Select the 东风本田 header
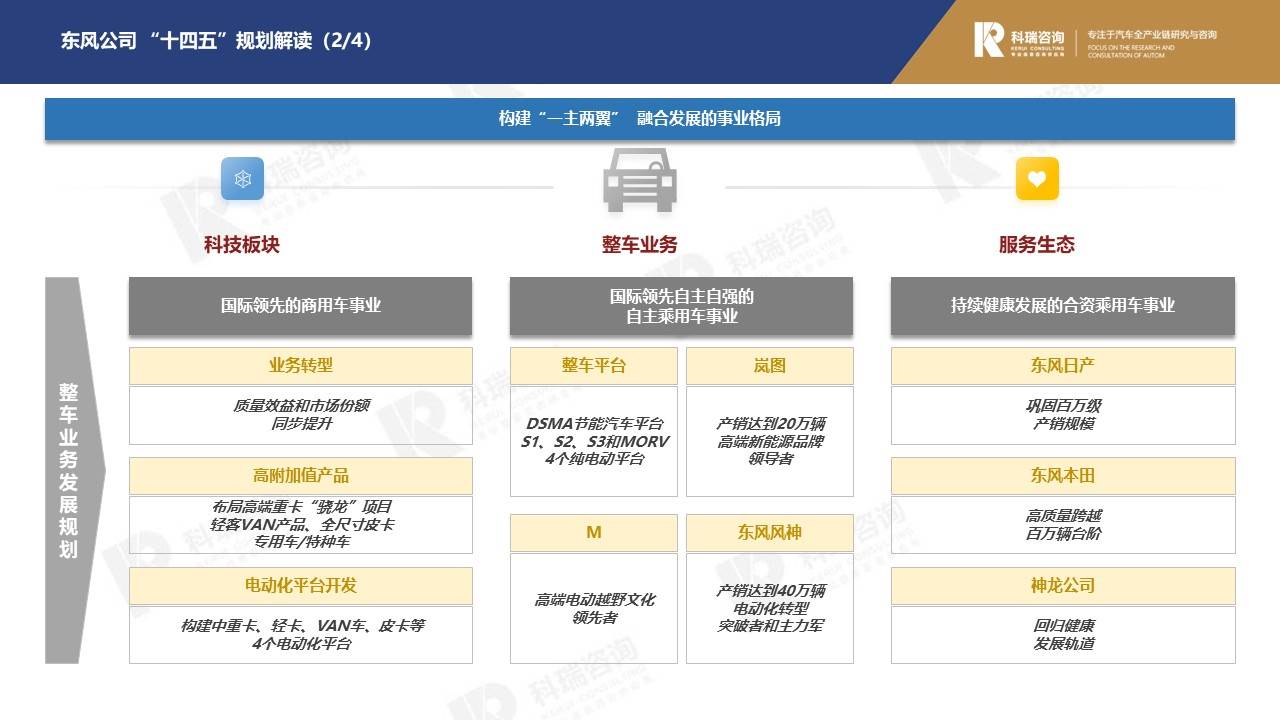 [1063, 475]
